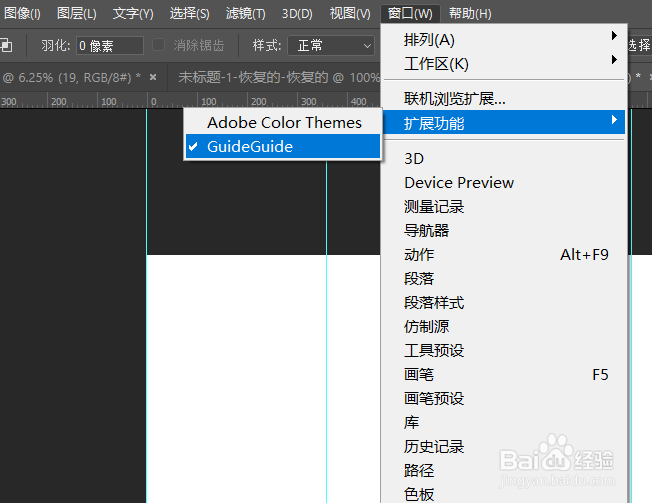Click the 羽化 pixel input field
The width and height of the screenshot is (652, 503).
point(110,45)
